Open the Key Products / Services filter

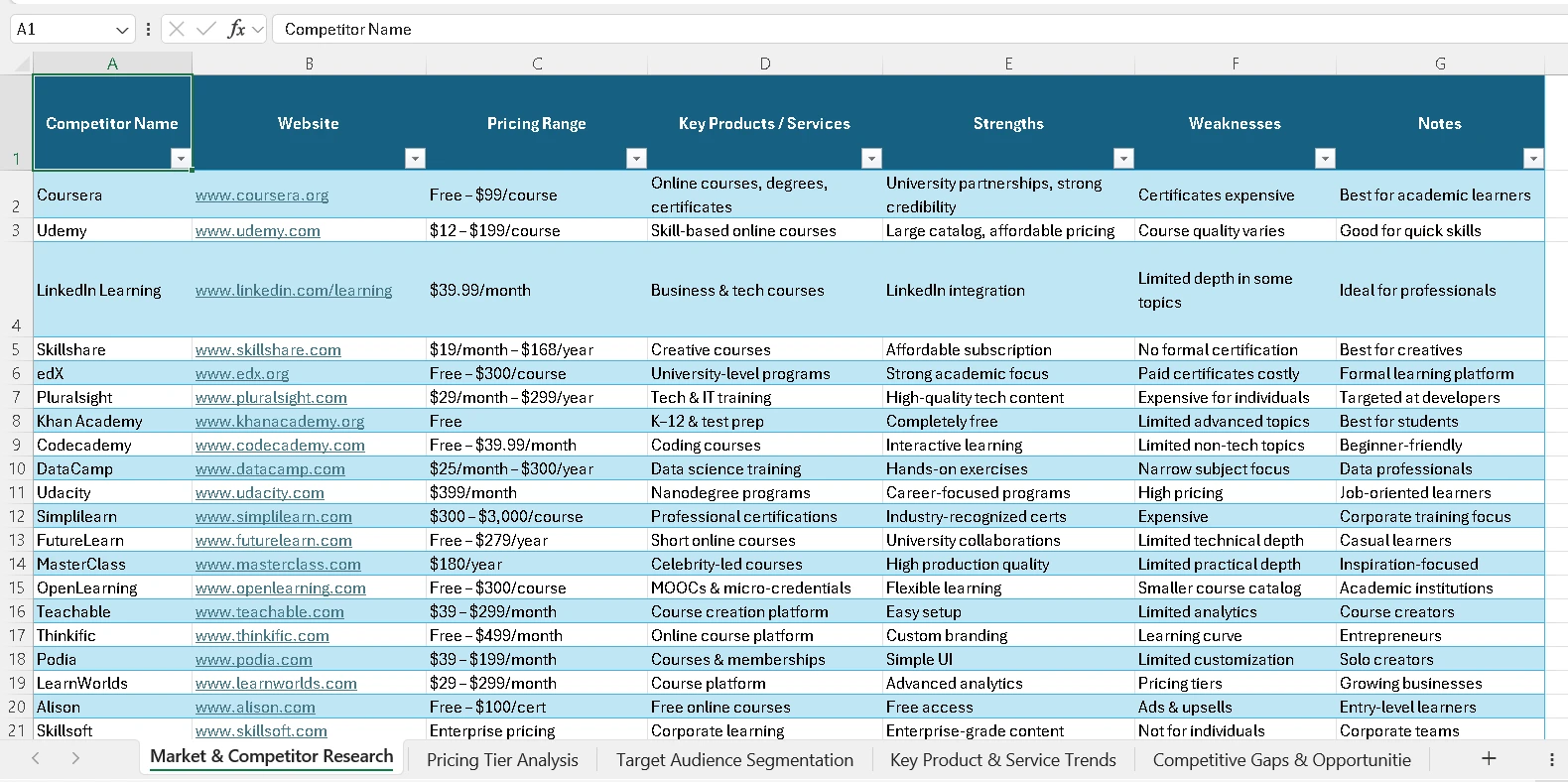click(x=871, y=158)
